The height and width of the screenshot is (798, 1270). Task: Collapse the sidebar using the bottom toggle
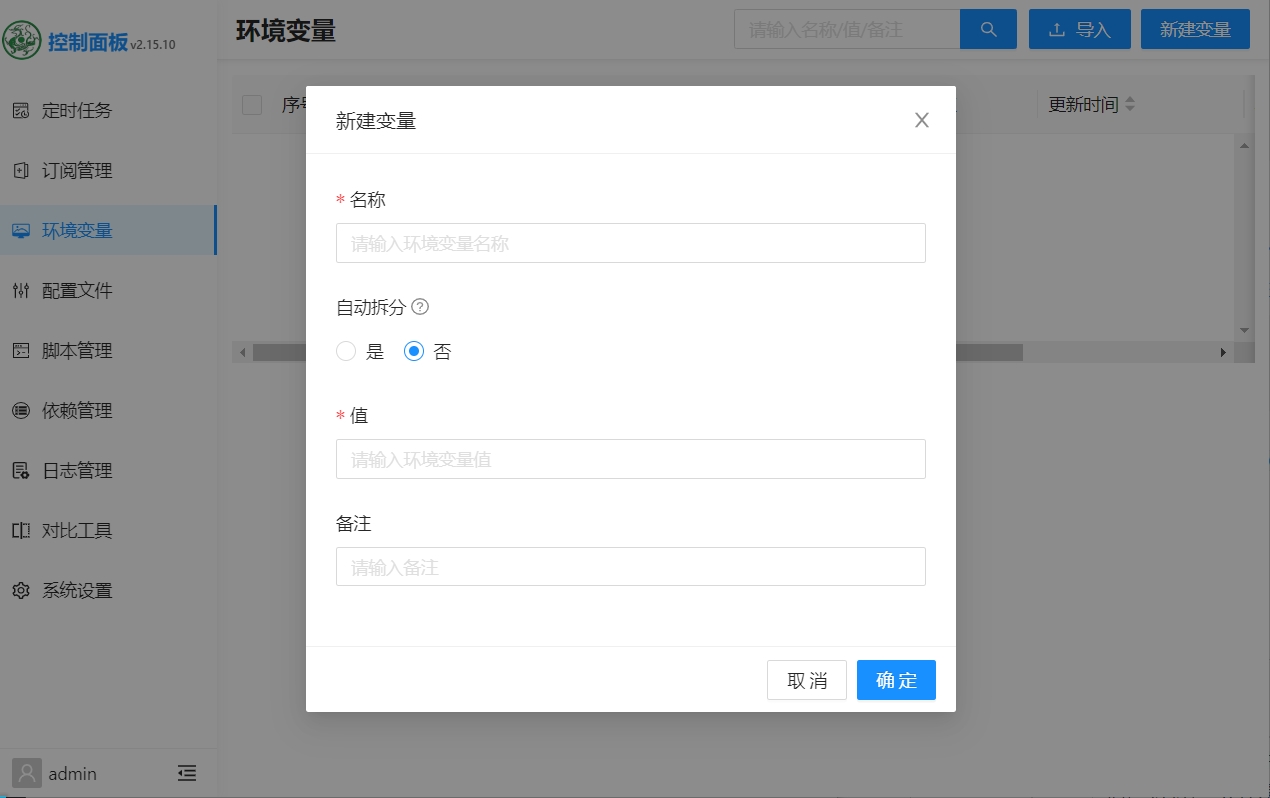(187, 772)
